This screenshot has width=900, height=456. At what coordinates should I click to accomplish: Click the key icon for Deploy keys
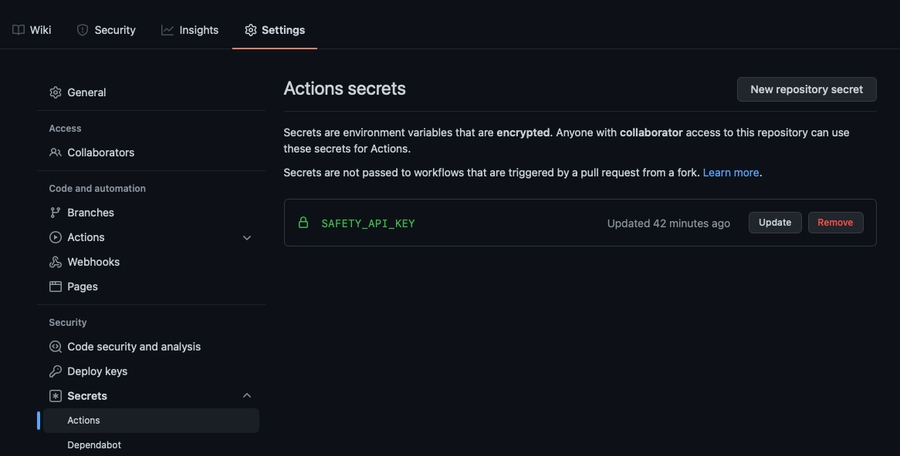tap(55, 371)
